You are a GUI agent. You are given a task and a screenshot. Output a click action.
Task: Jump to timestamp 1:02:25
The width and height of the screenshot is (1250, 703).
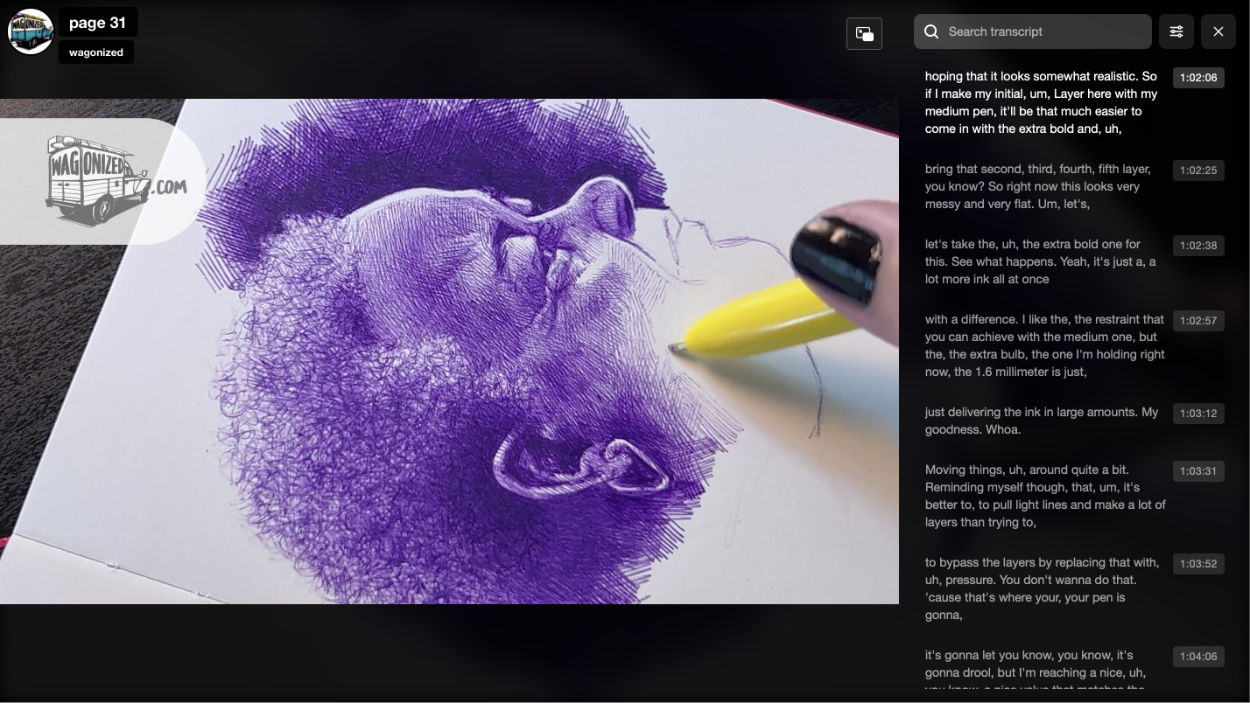tap(1198, 170)
